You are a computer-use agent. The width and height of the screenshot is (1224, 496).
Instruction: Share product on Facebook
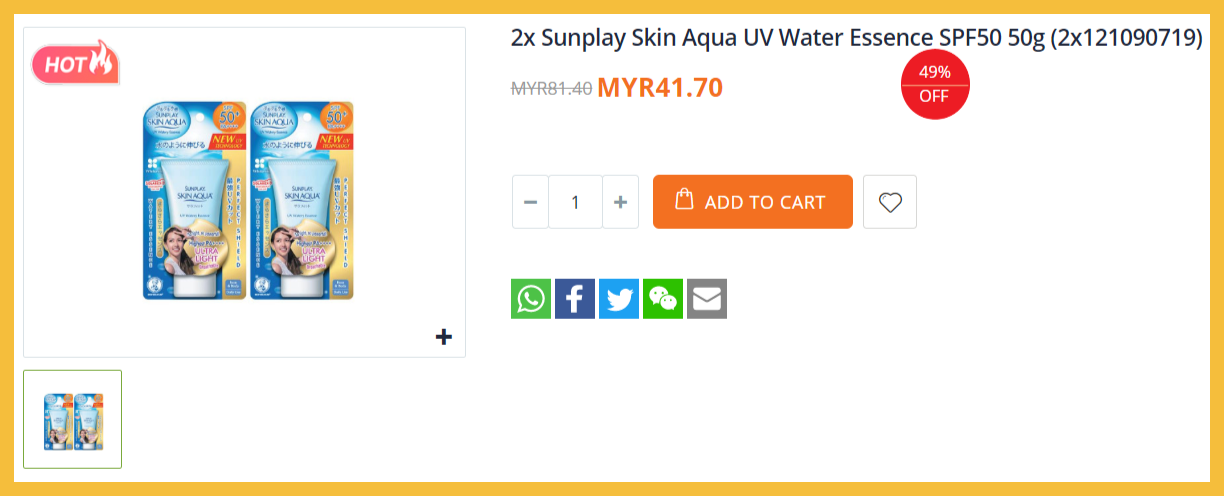575,299
